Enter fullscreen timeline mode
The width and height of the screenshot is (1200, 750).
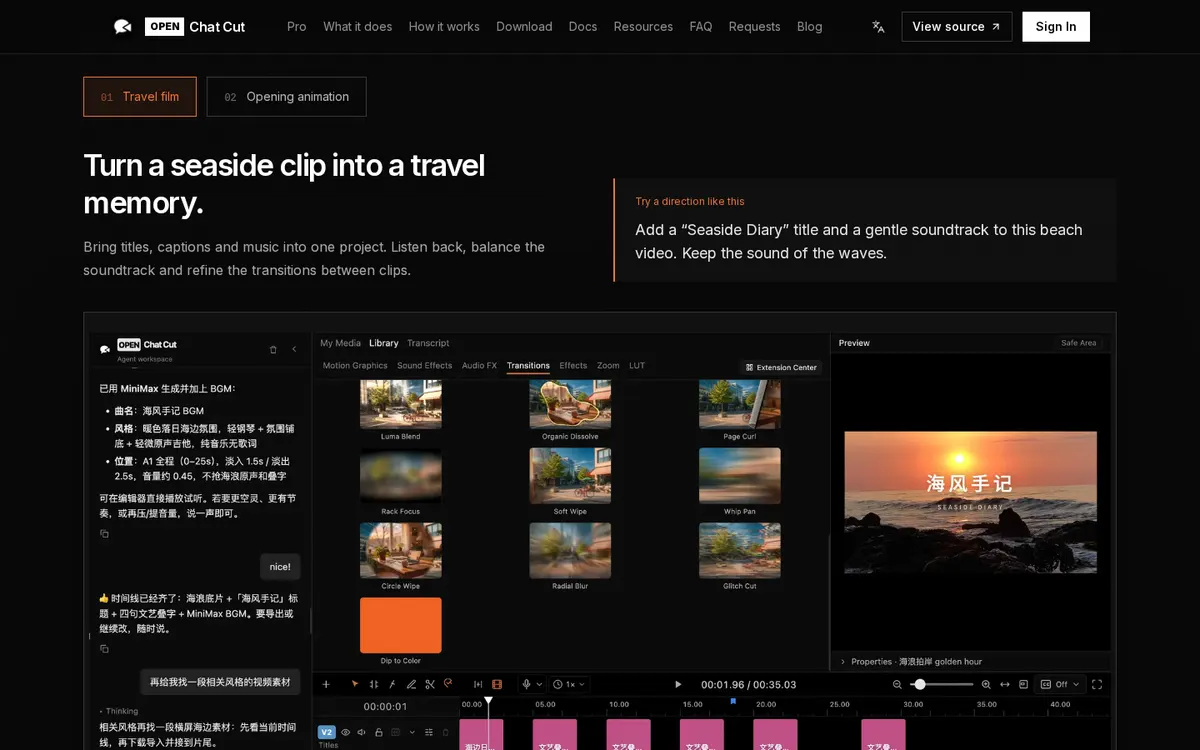pyautogui.click(x=1097, y=684)
